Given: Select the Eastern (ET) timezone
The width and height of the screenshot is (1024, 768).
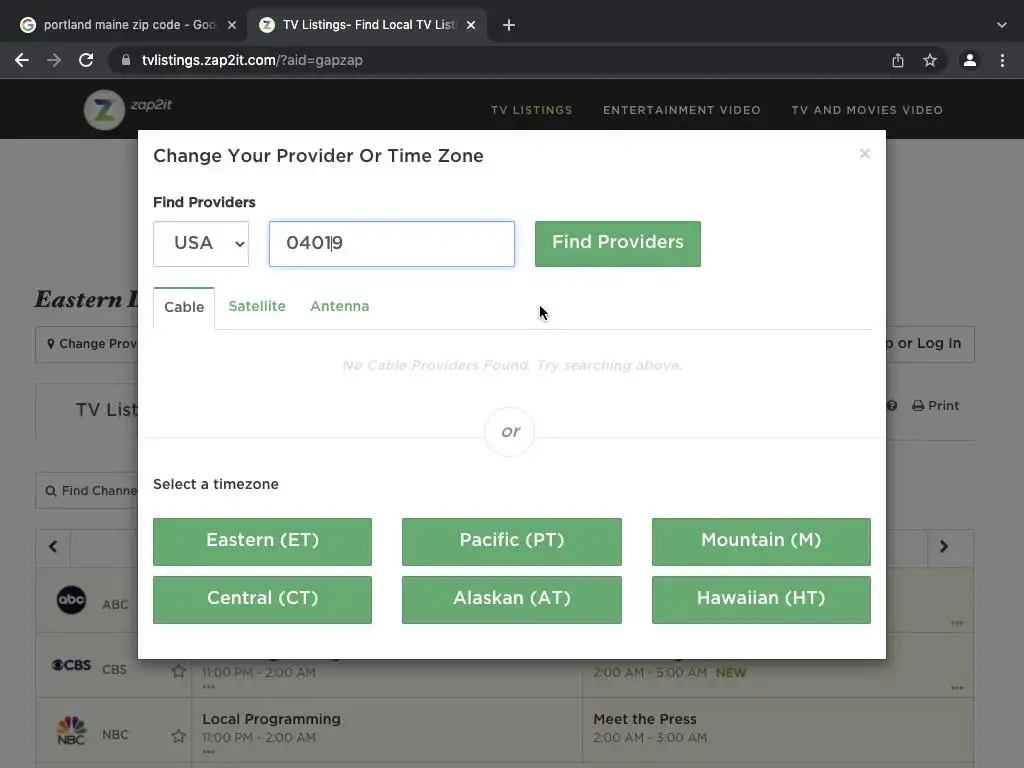Looking at the screenshot, I should [x=263, y=541].
